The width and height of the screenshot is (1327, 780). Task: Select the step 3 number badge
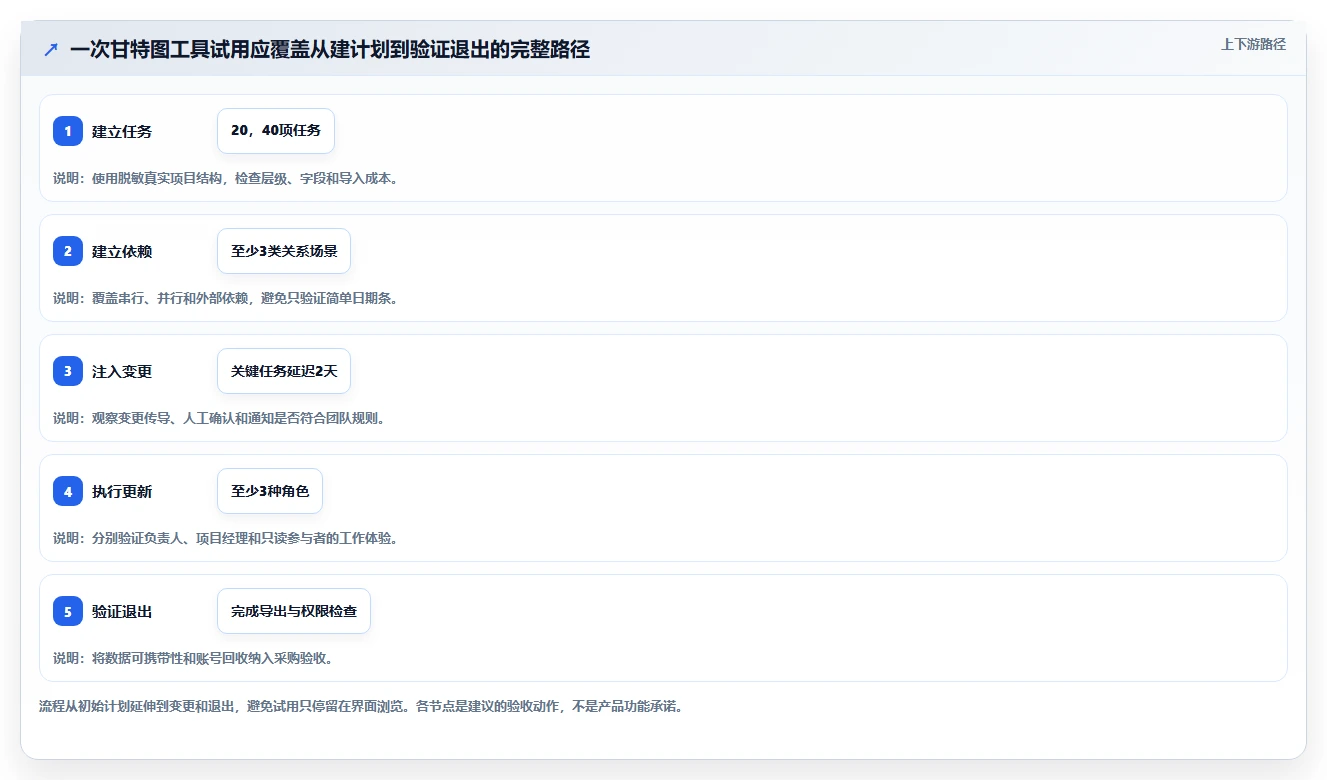point(68,371)
